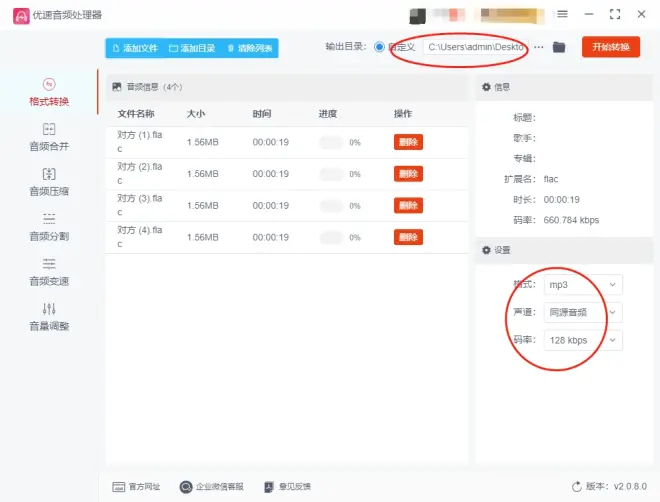Click the 添加文件 add file button
The image size is (660, 502).
tap(136, 48)
